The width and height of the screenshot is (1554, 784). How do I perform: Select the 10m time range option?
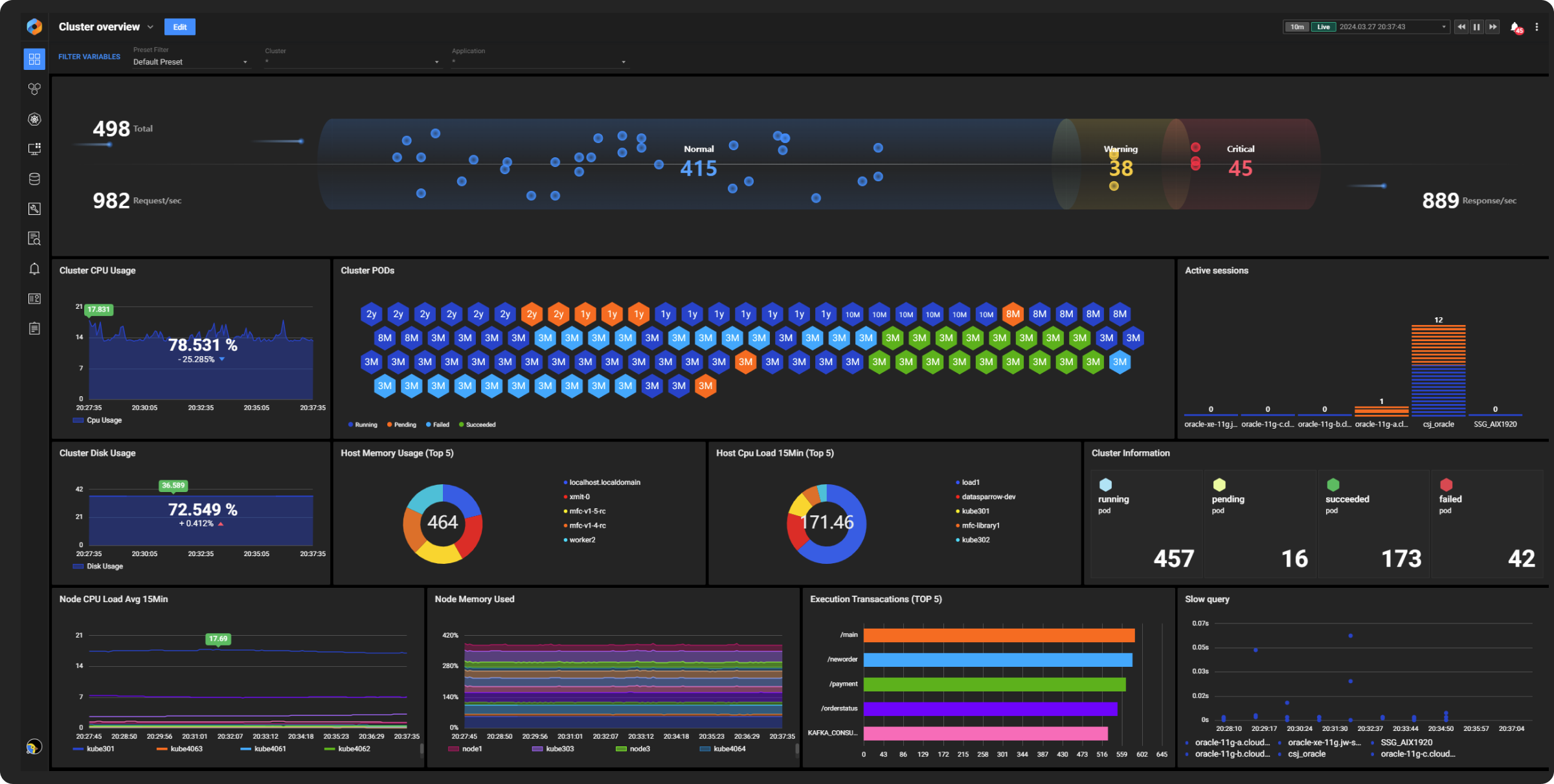(1297, 27)
